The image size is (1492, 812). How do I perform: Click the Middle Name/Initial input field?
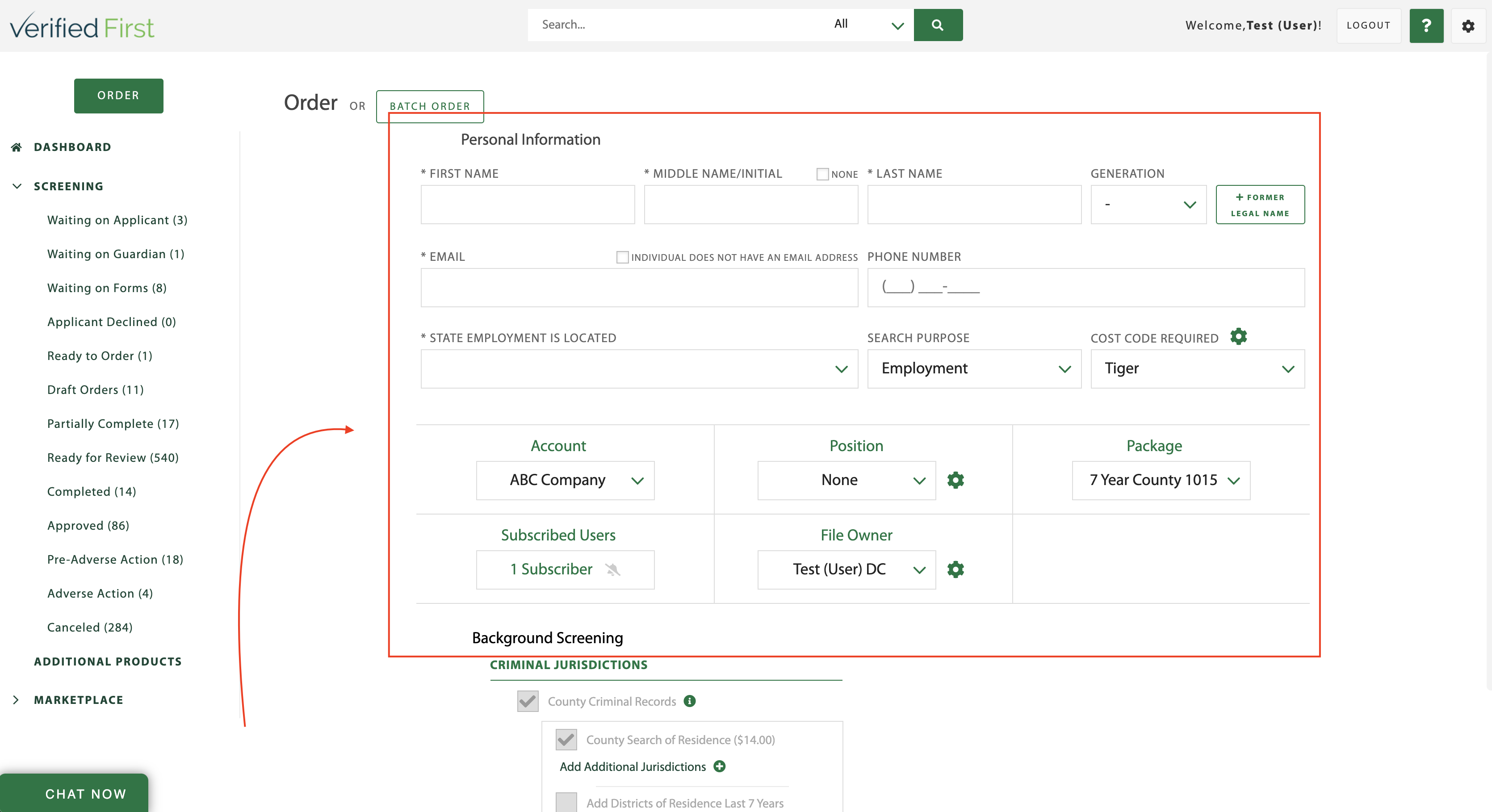click(750, 205)
